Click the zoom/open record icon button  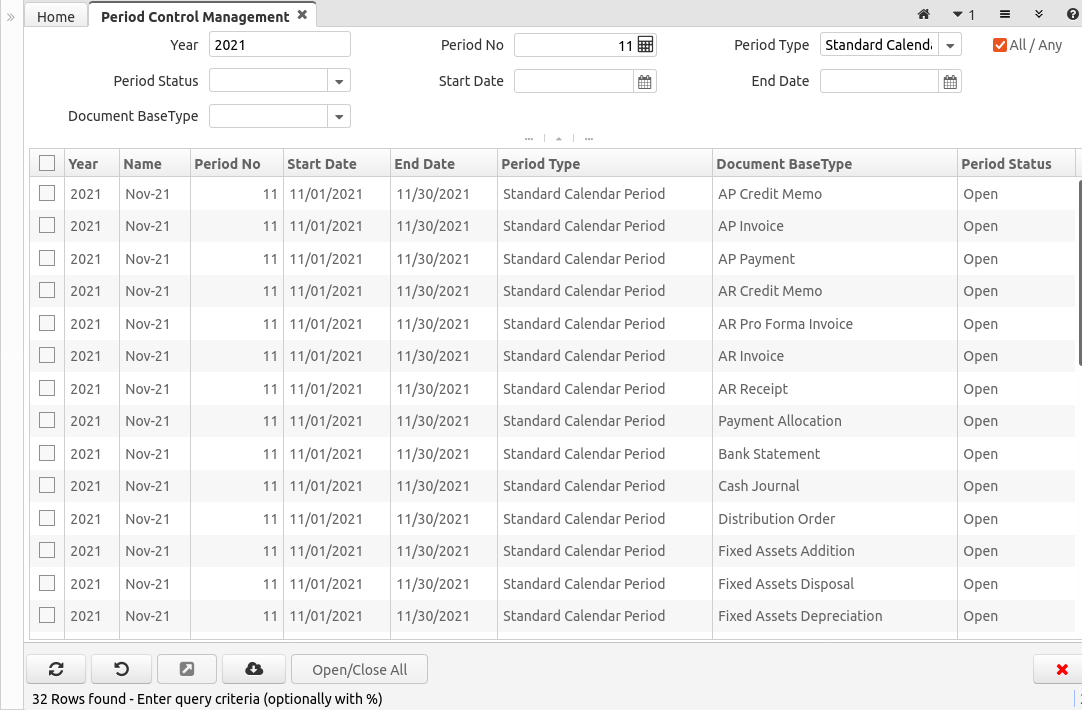point(187,669)
